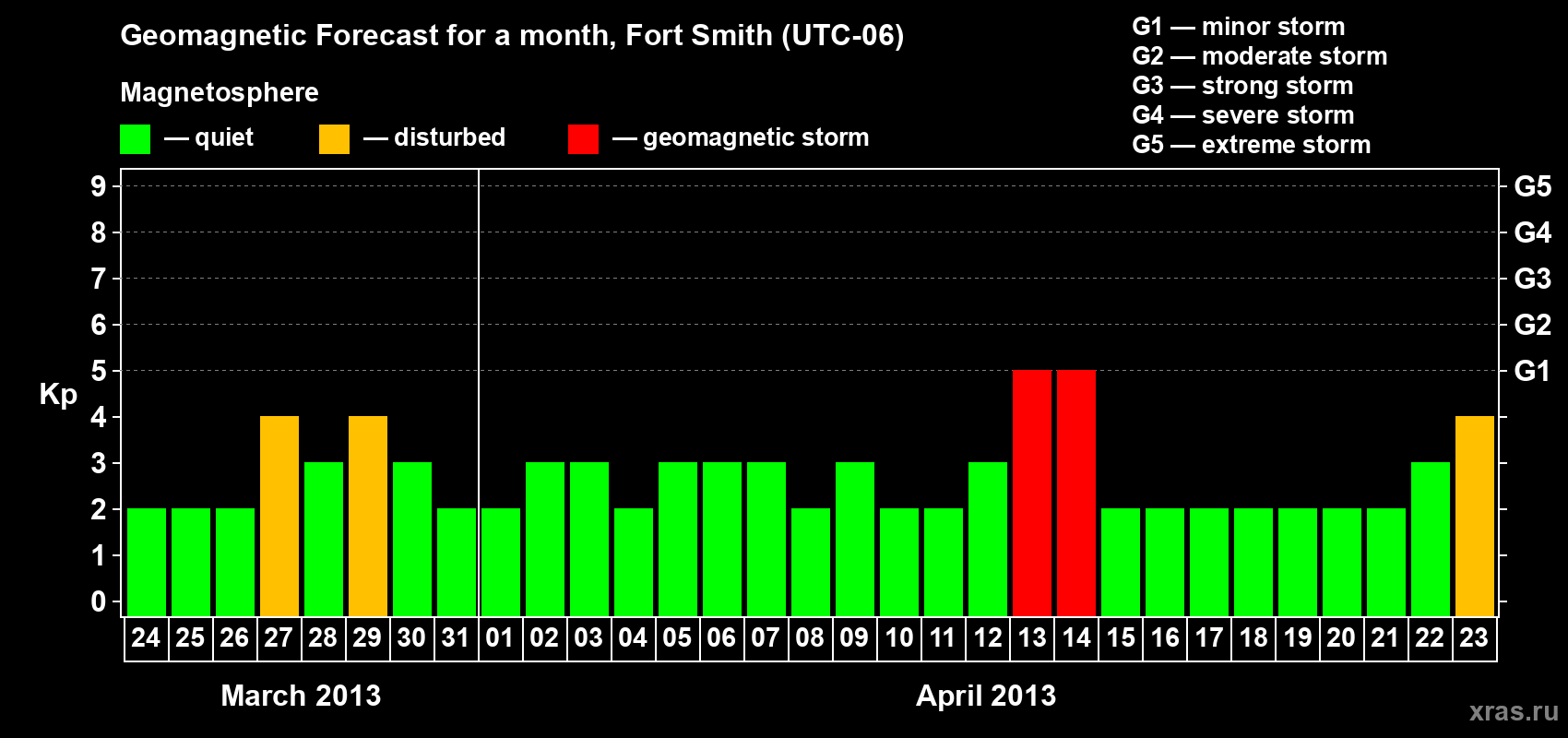Select the green bar for March 28

point(324,539)
